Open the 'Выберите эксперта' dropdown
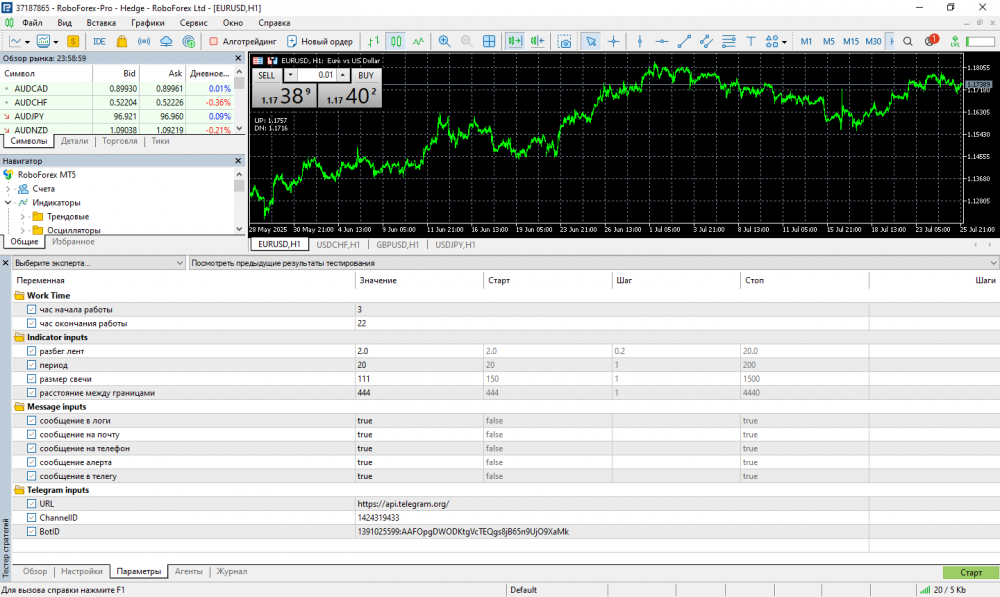This screenshot has height=597, width=1000. (97, 264)
